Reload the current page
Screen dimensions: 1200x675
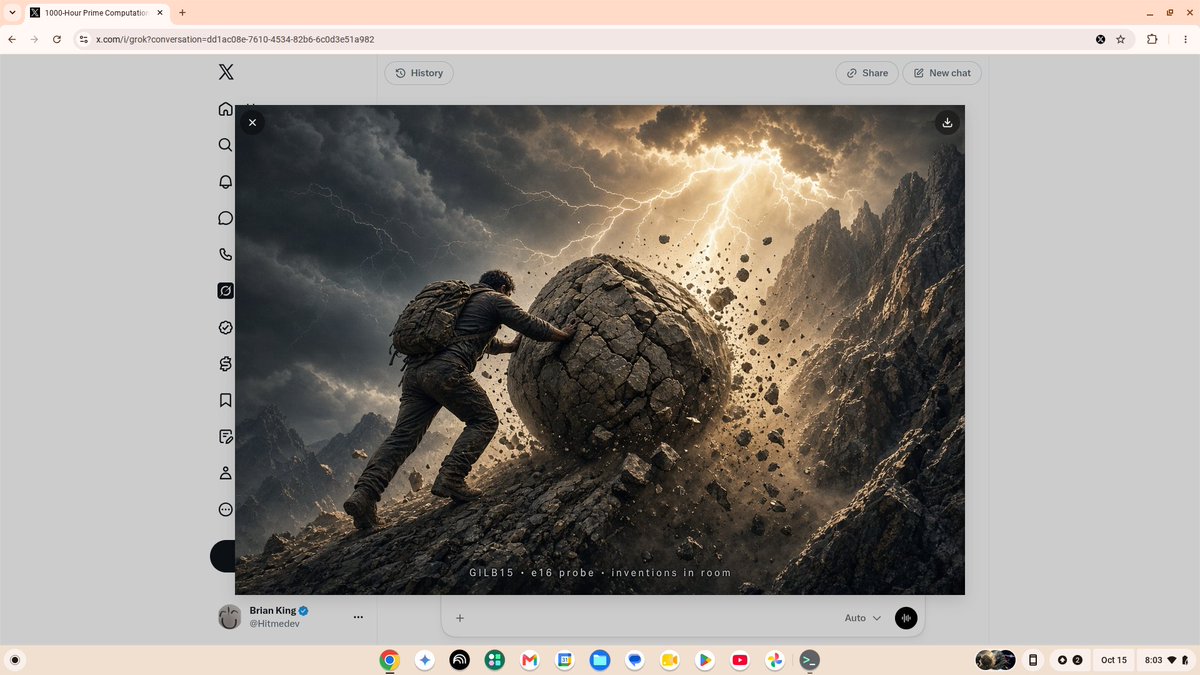click(57, 39)
